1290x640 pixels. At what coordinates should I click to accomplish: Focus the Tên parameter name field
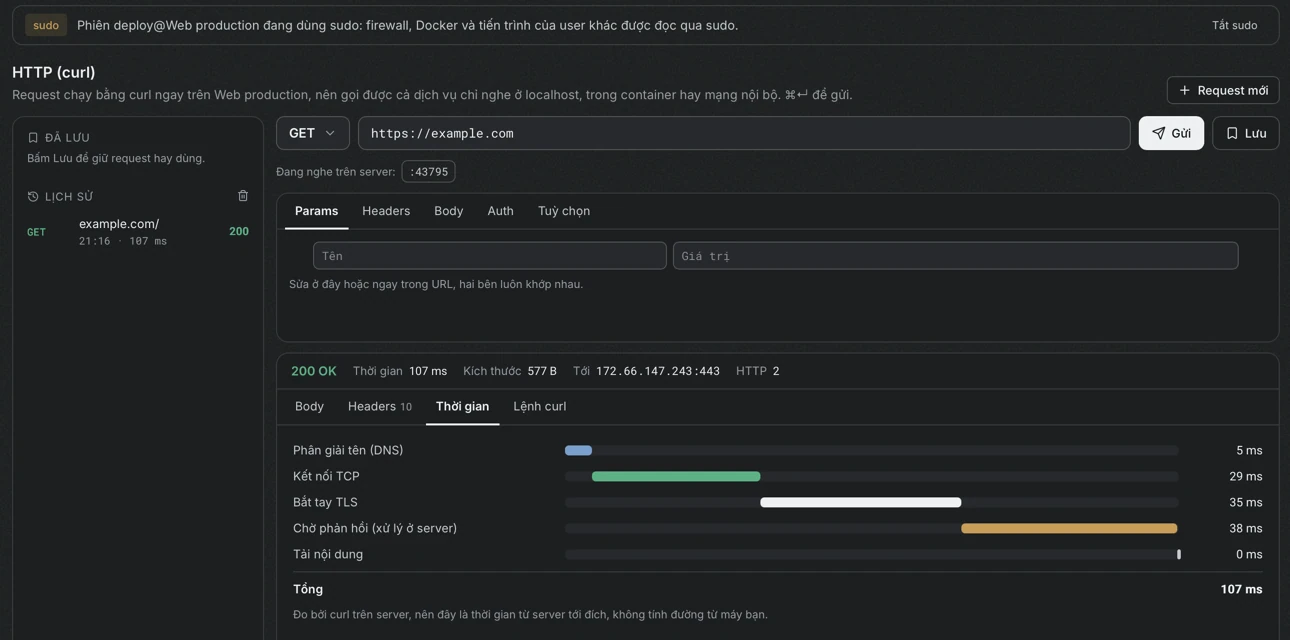(x=490, y=256)
